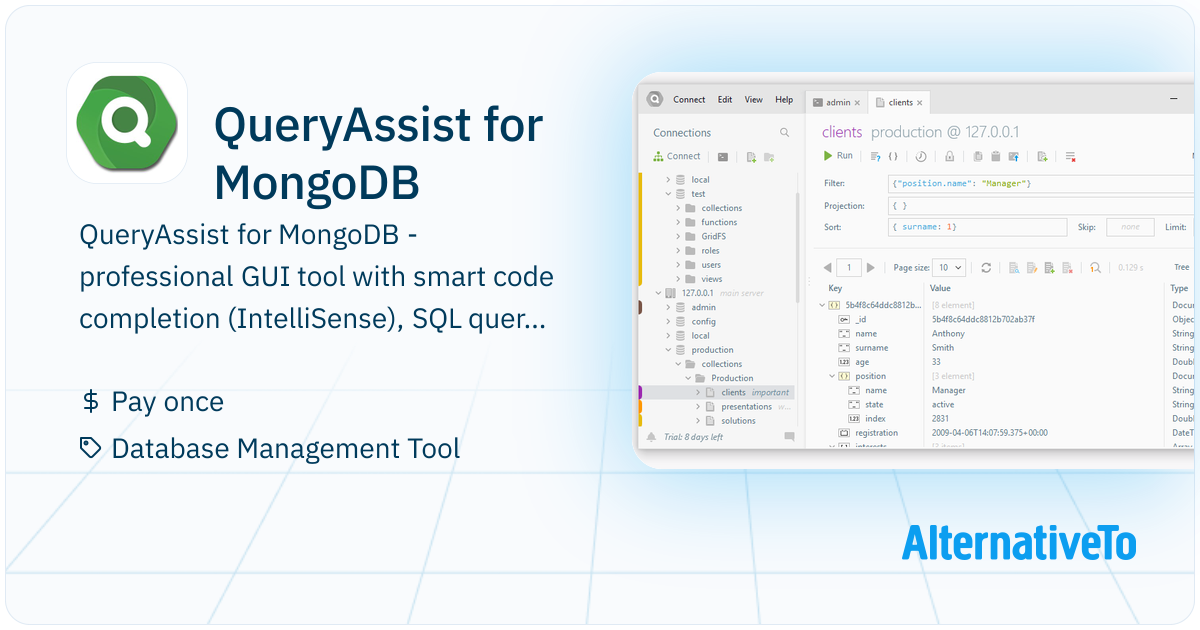Viewport: 1200px width, 630px height.
Task: Open the Connect menu
Action: coord(689,99)
